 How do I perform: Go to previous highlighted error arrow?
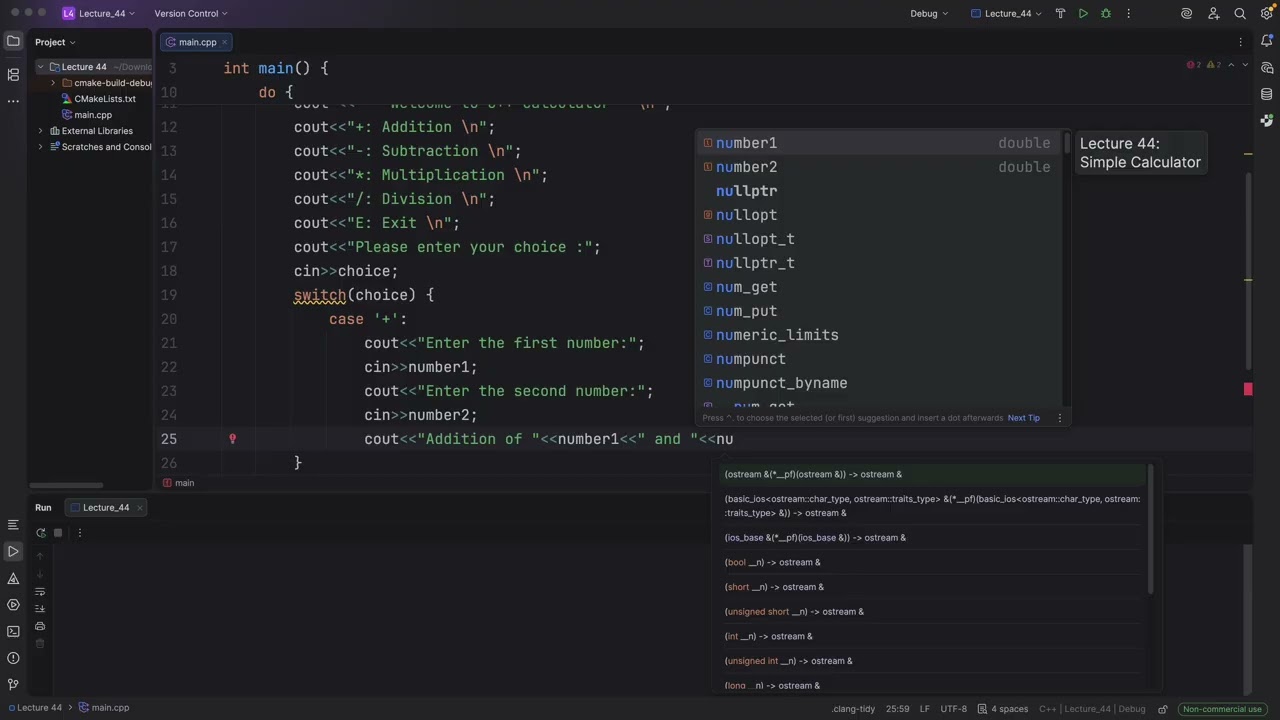point(1231,65)
